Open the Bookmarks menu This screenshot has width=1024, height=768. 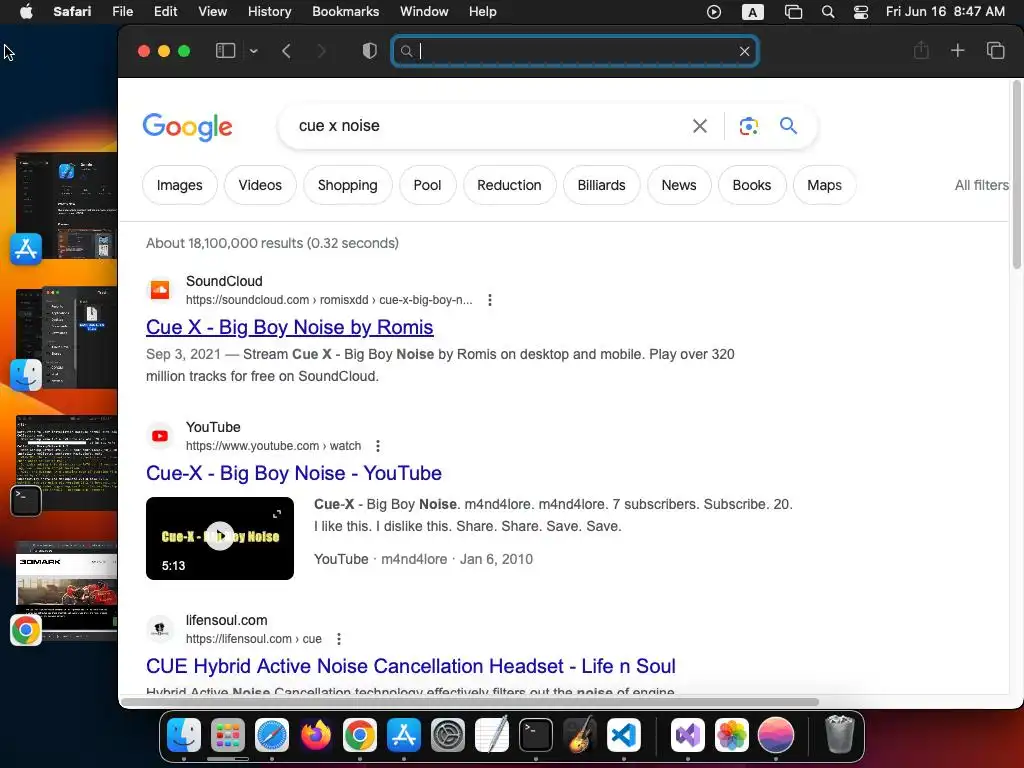[345, 12]
